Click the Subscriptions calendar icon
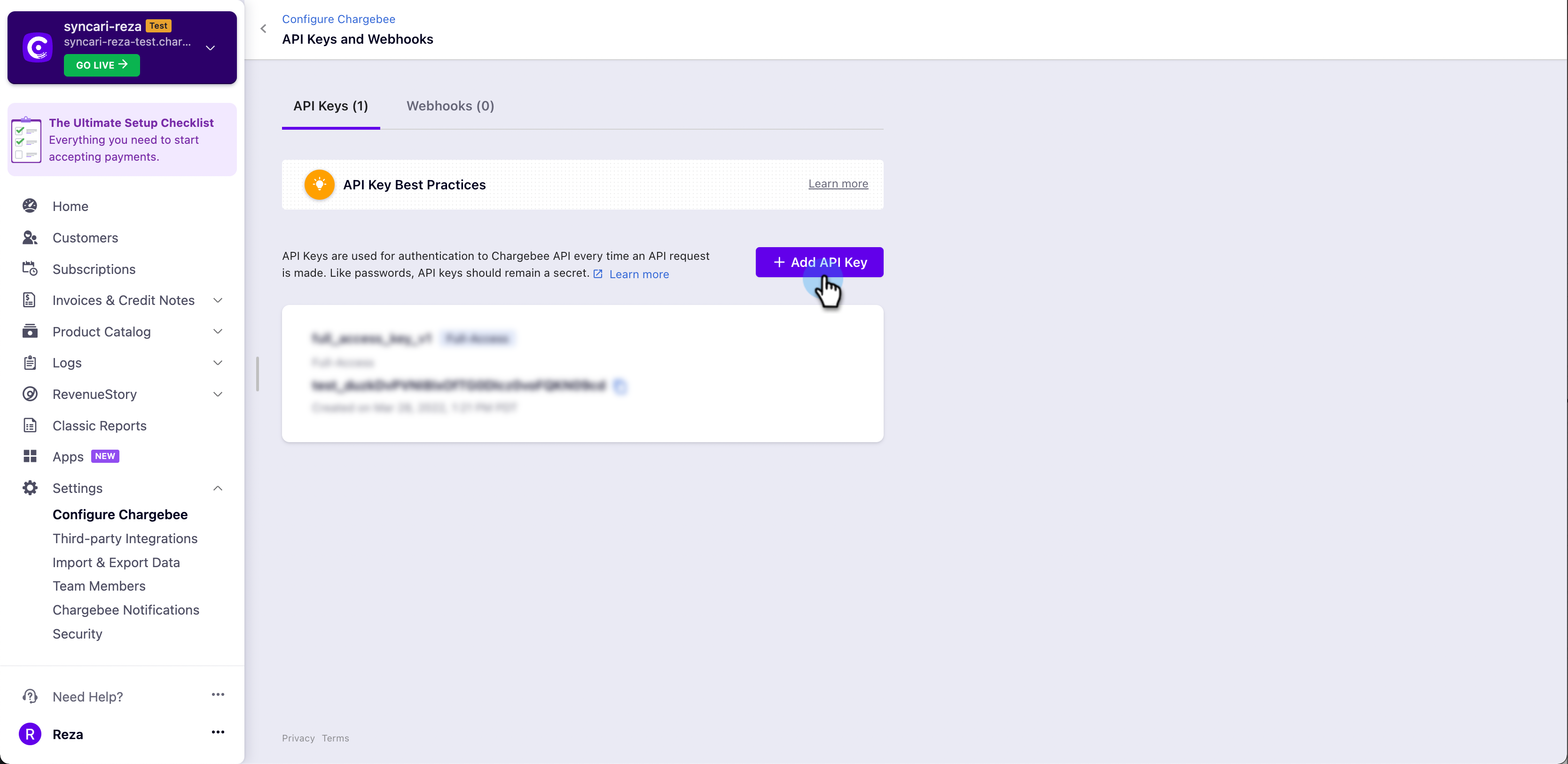 (x=30, y=269)
